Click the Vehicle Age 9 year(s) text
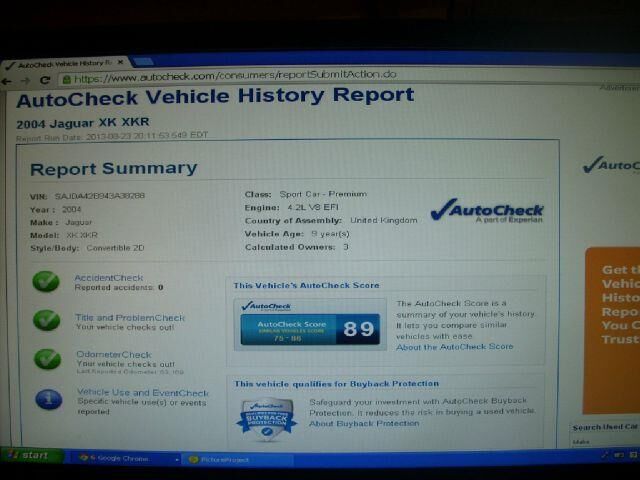 (297, 234)
